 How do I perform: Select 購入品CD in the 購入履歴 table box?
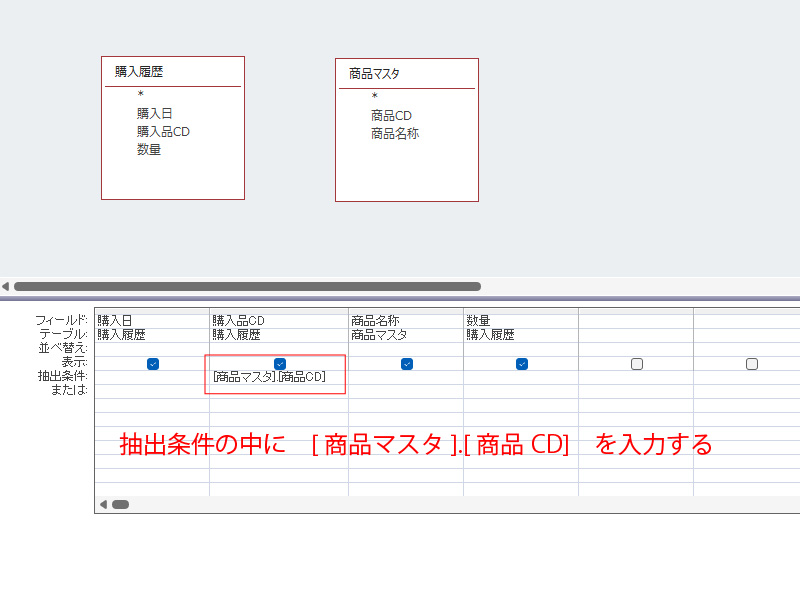coord(163,131)
